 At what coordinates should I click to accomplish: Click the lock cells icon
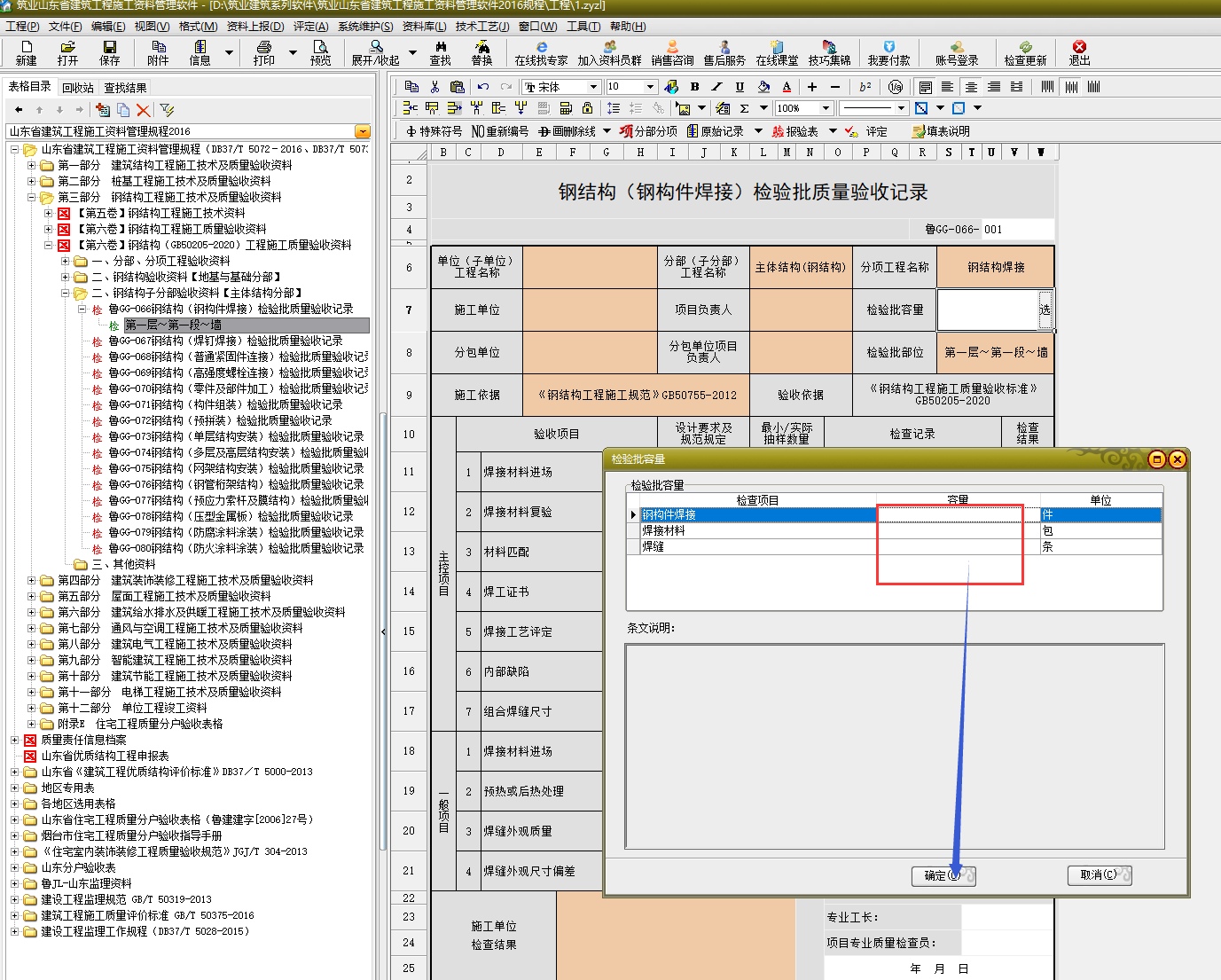point(587,107)
